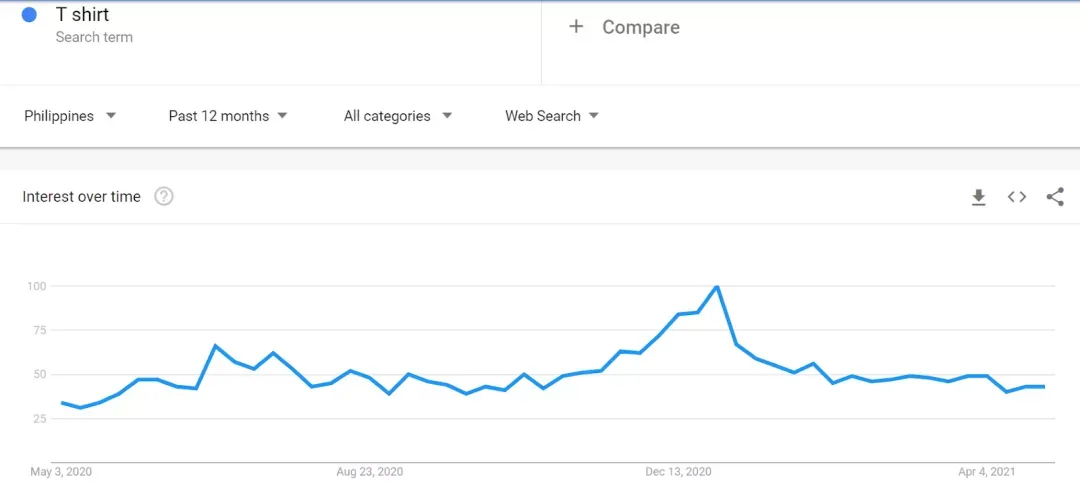Select the May 3, 2020 axis label
This screenshot has height=487, width=1080.
pos(61,472)
